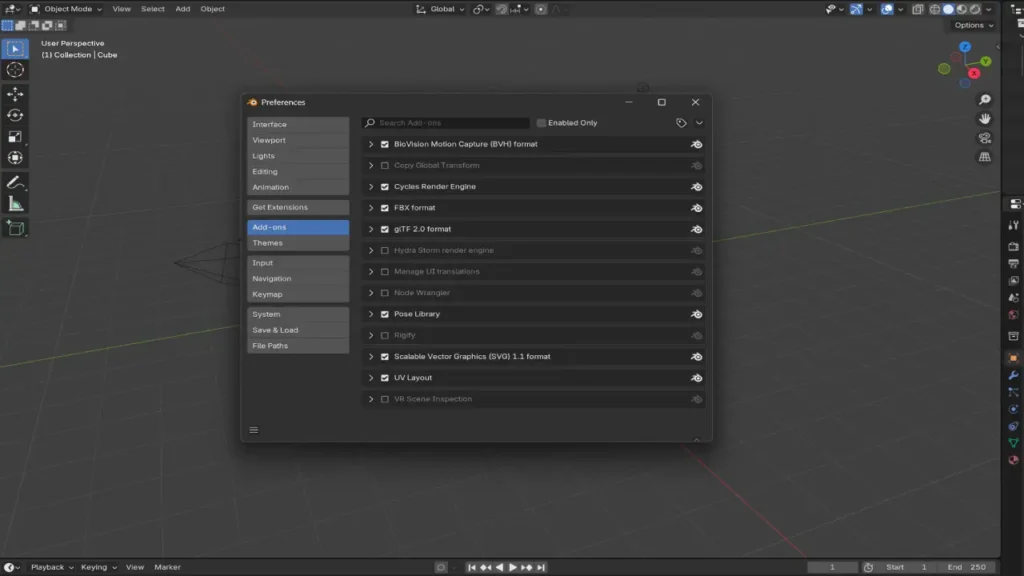
Task: Open the Select menu
Action: tap(153, 9)
